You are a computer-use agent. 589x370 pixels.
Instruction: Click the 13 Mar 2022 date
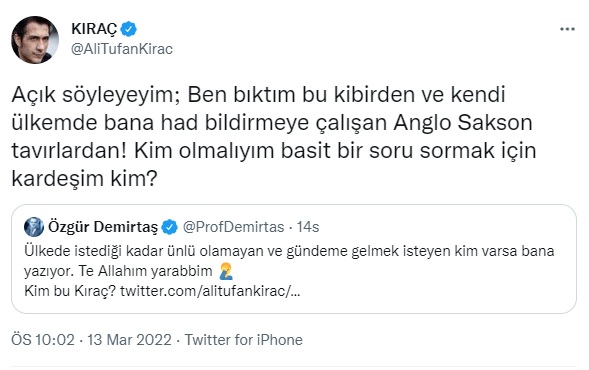129,340
